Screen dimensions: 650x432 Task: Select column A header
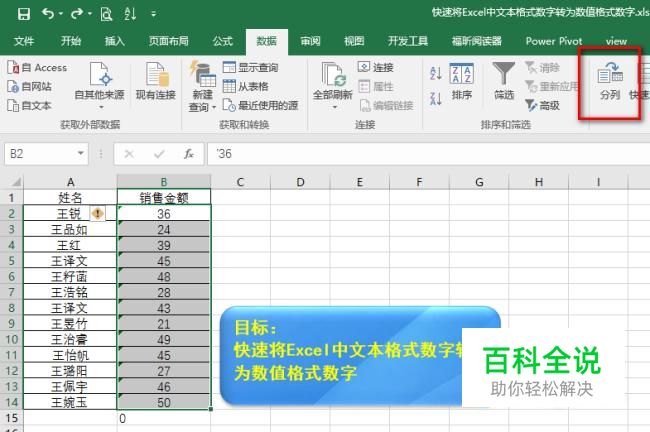tap(70, 182)
